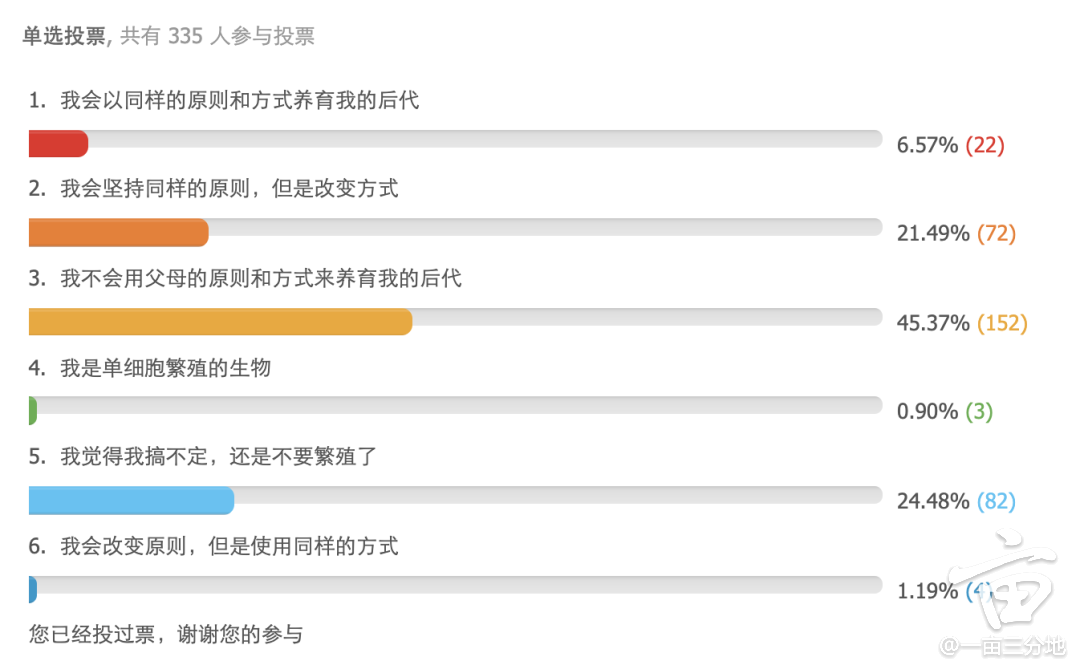
Task: Click the 24.48% (82) vote count
Action: coord(956,501)
